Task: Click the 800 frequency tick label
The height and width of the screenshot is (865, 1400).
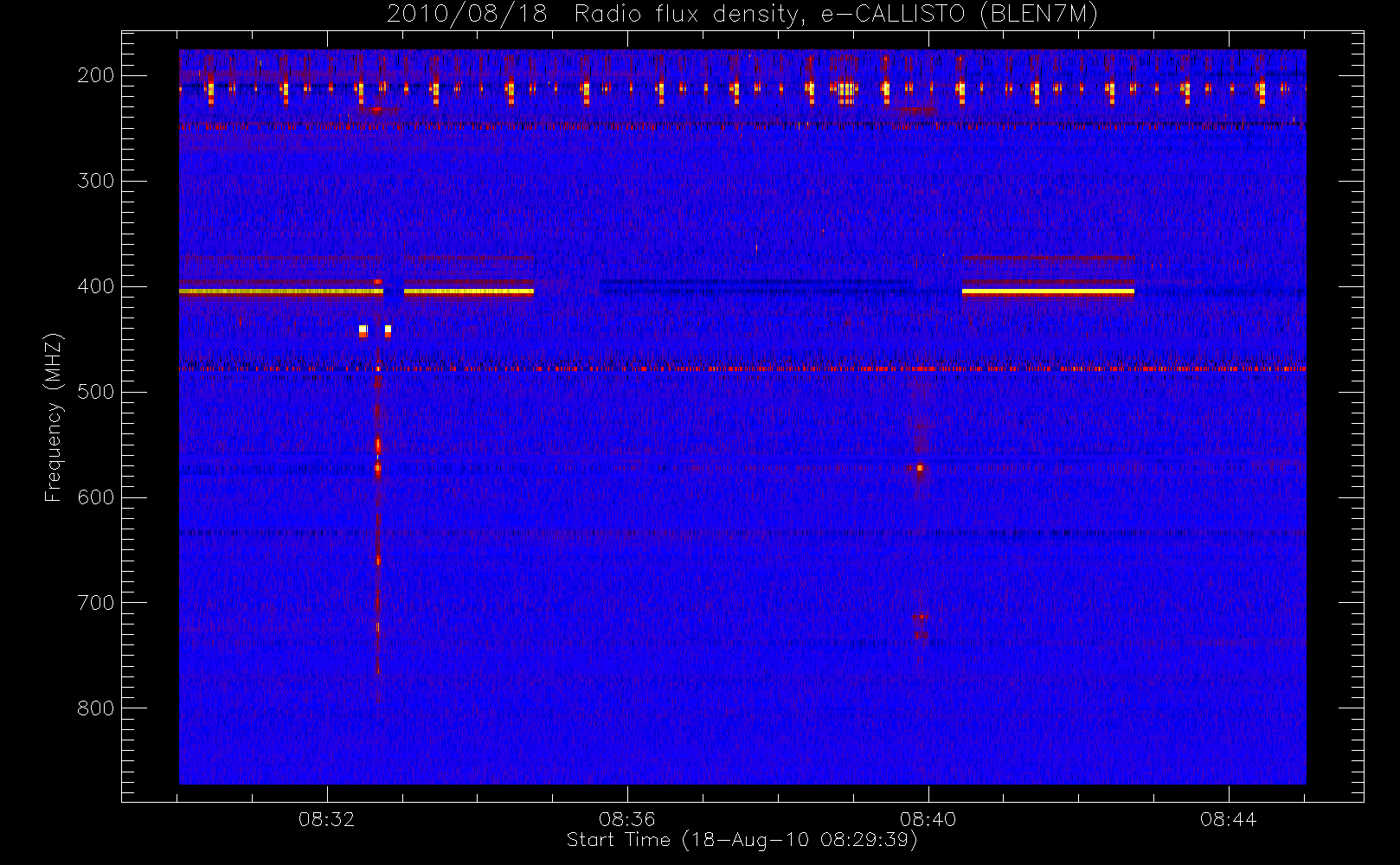Action: click(95, 708)
